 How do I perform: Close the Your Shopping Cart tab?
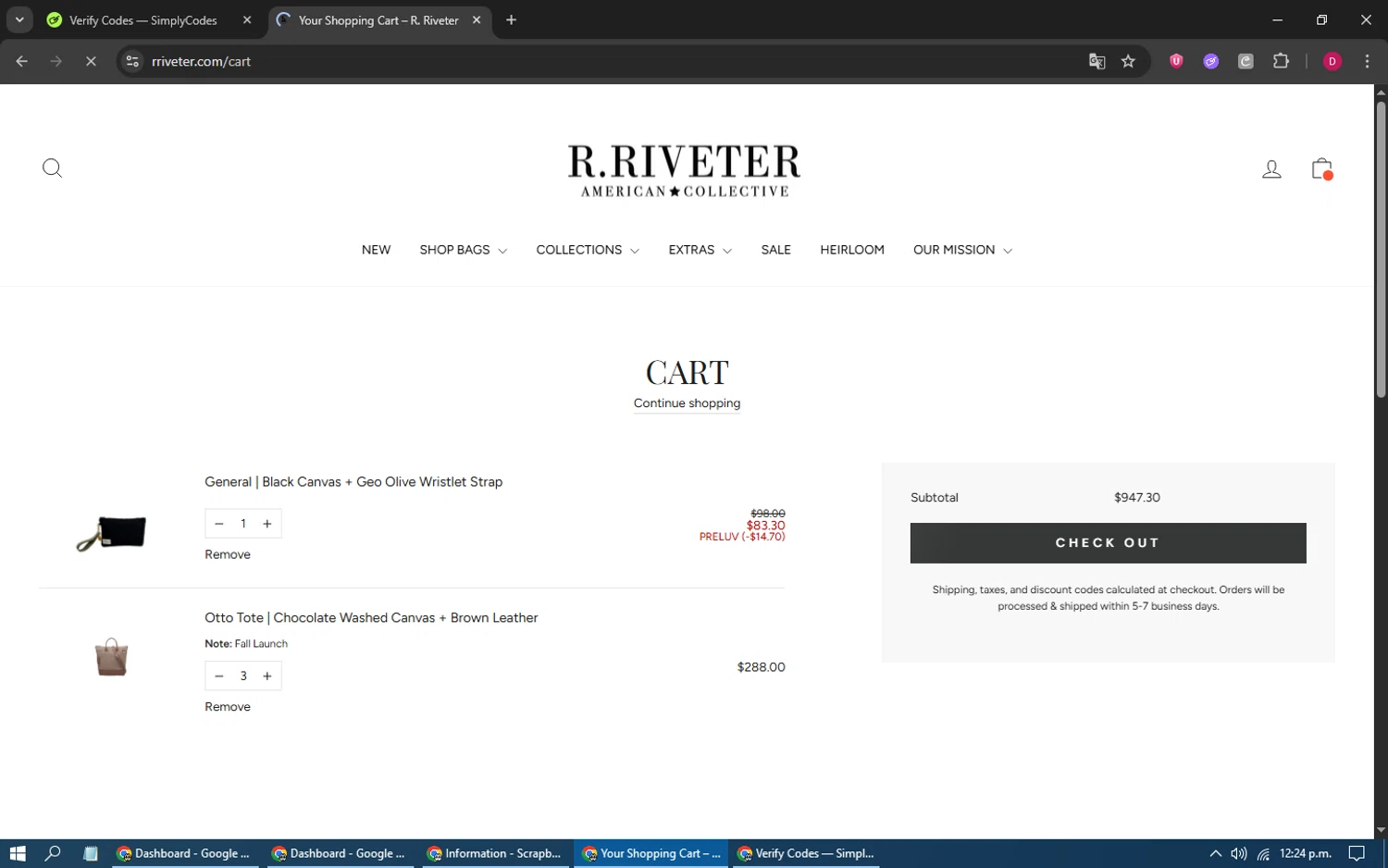[x=477, y=20]
